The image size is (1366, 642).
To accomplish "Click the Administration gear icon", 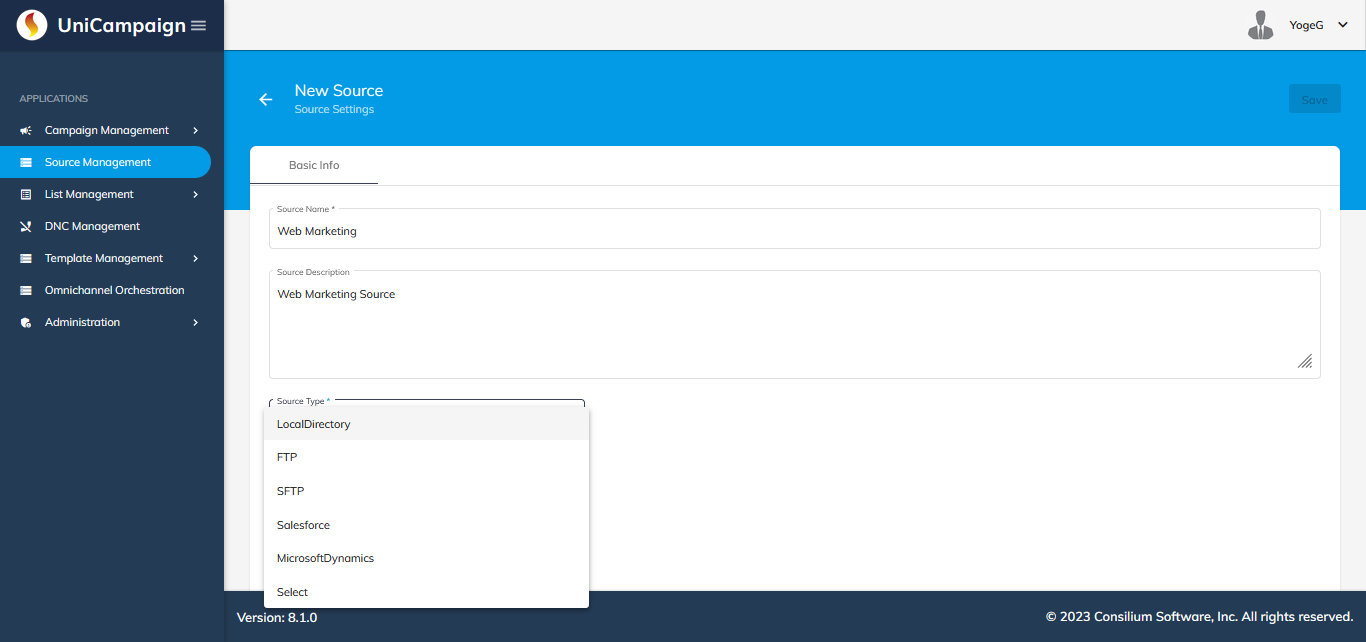I will [26, 323].
